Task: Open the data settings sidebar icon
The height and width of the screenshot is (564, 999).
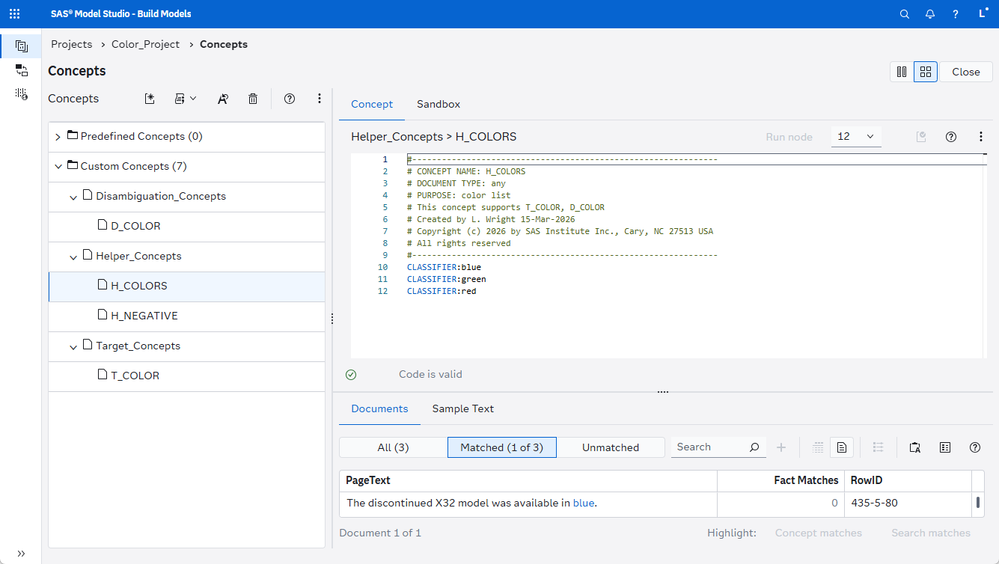Action: coord(22,94)
